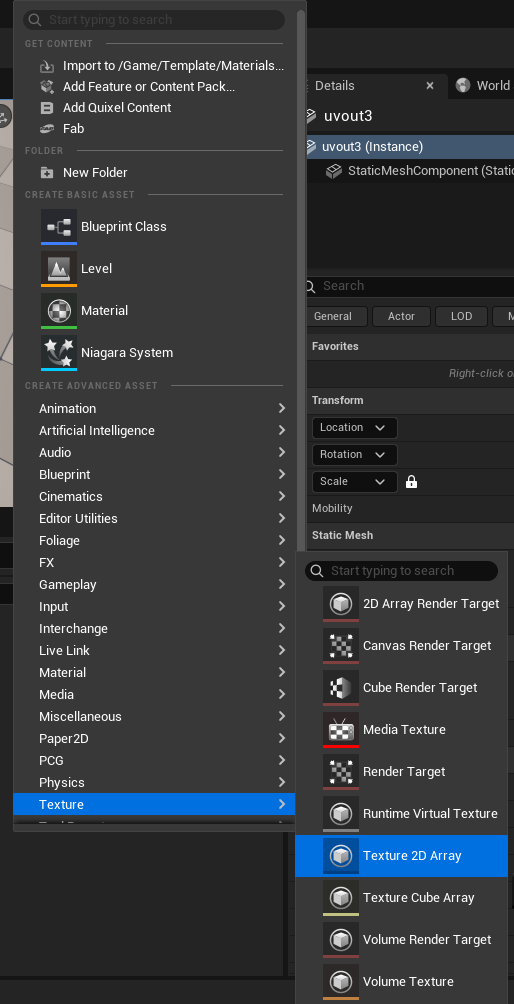This screenshot has width=514, height=1004.
Task: Click the Material asset icon
Action: 59,311
